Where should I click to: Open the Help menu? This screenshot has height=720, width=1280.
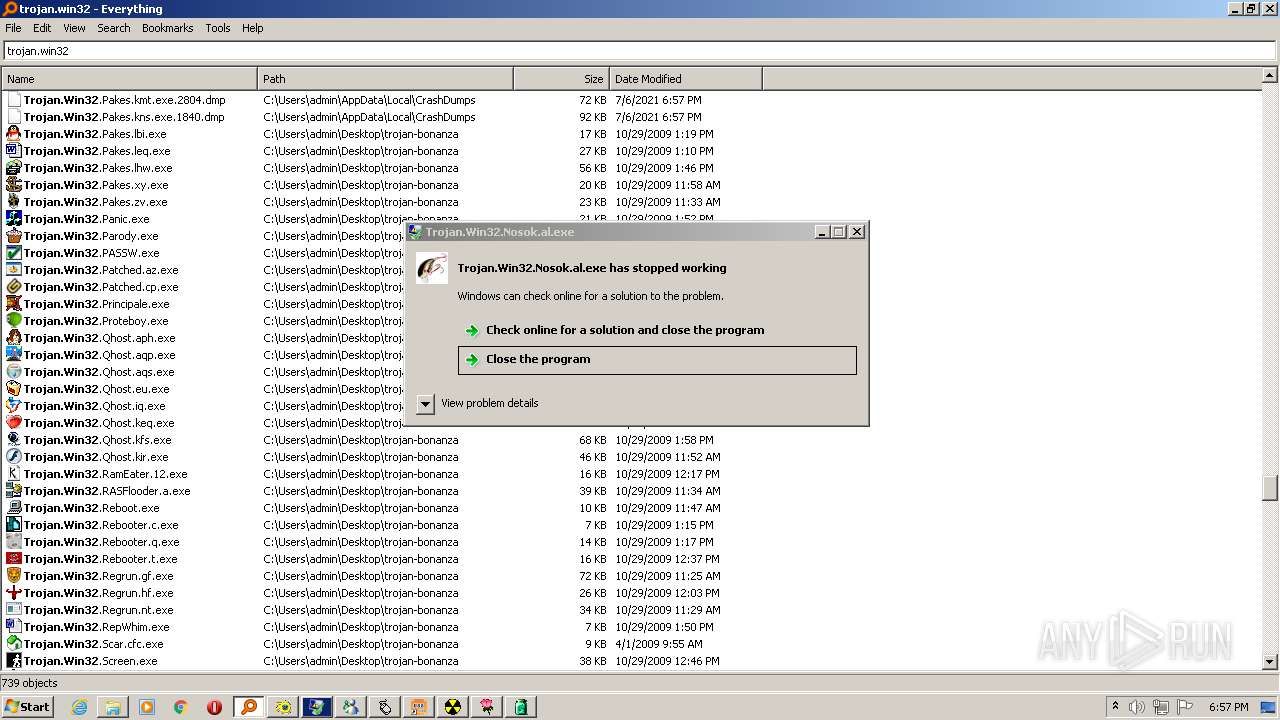[x=253, y=28]
